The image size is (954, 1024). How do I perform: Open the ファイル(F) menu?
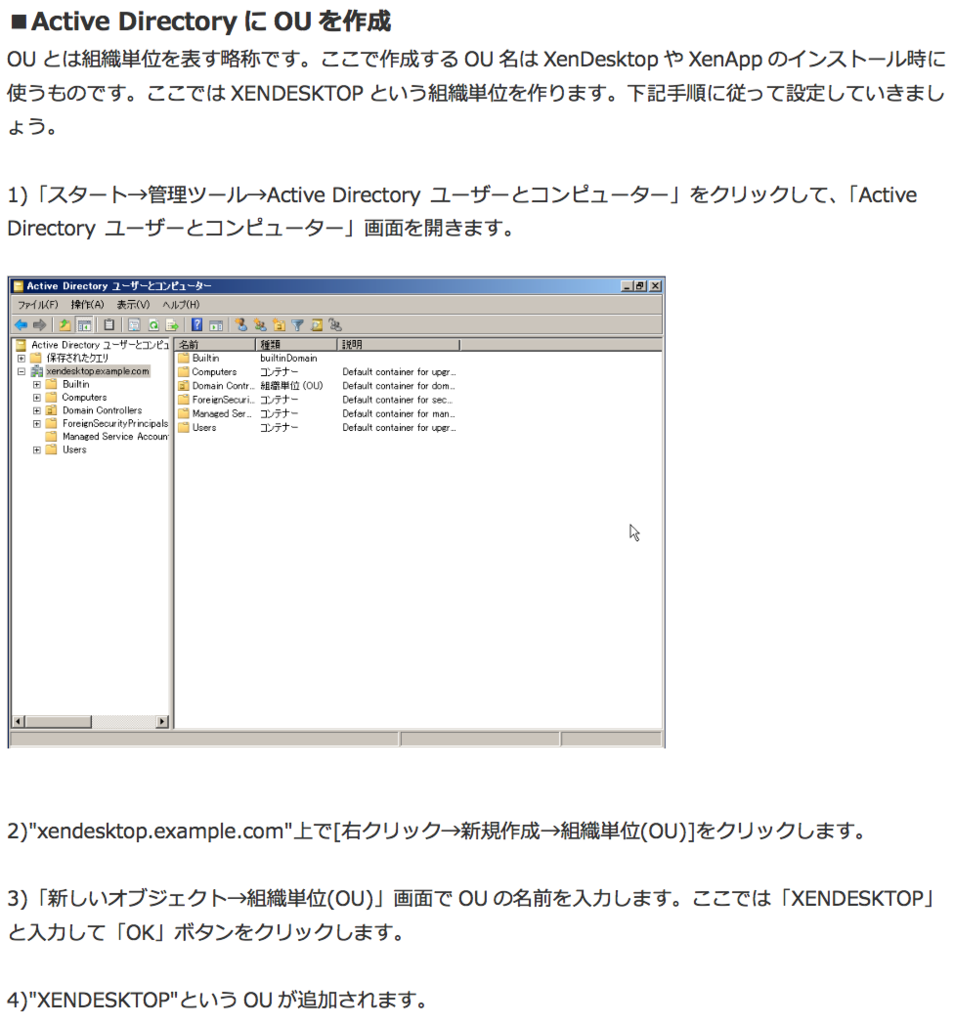tap(37, 304)
